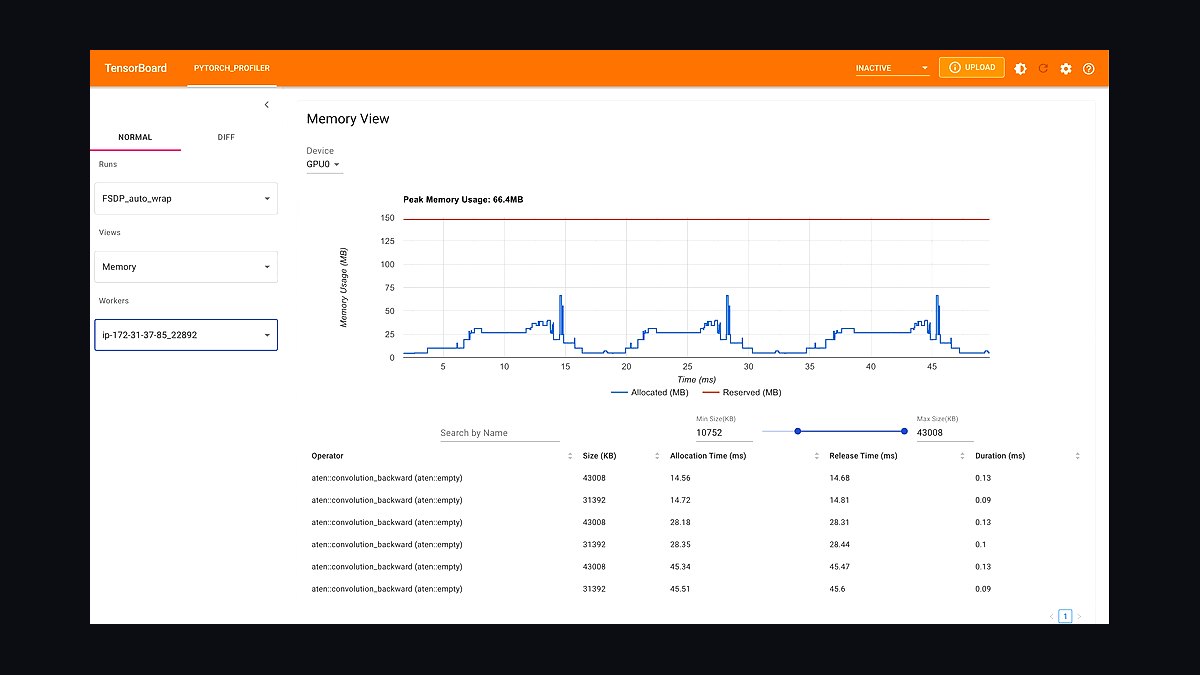Click the Operator column header

pos(327,456)
